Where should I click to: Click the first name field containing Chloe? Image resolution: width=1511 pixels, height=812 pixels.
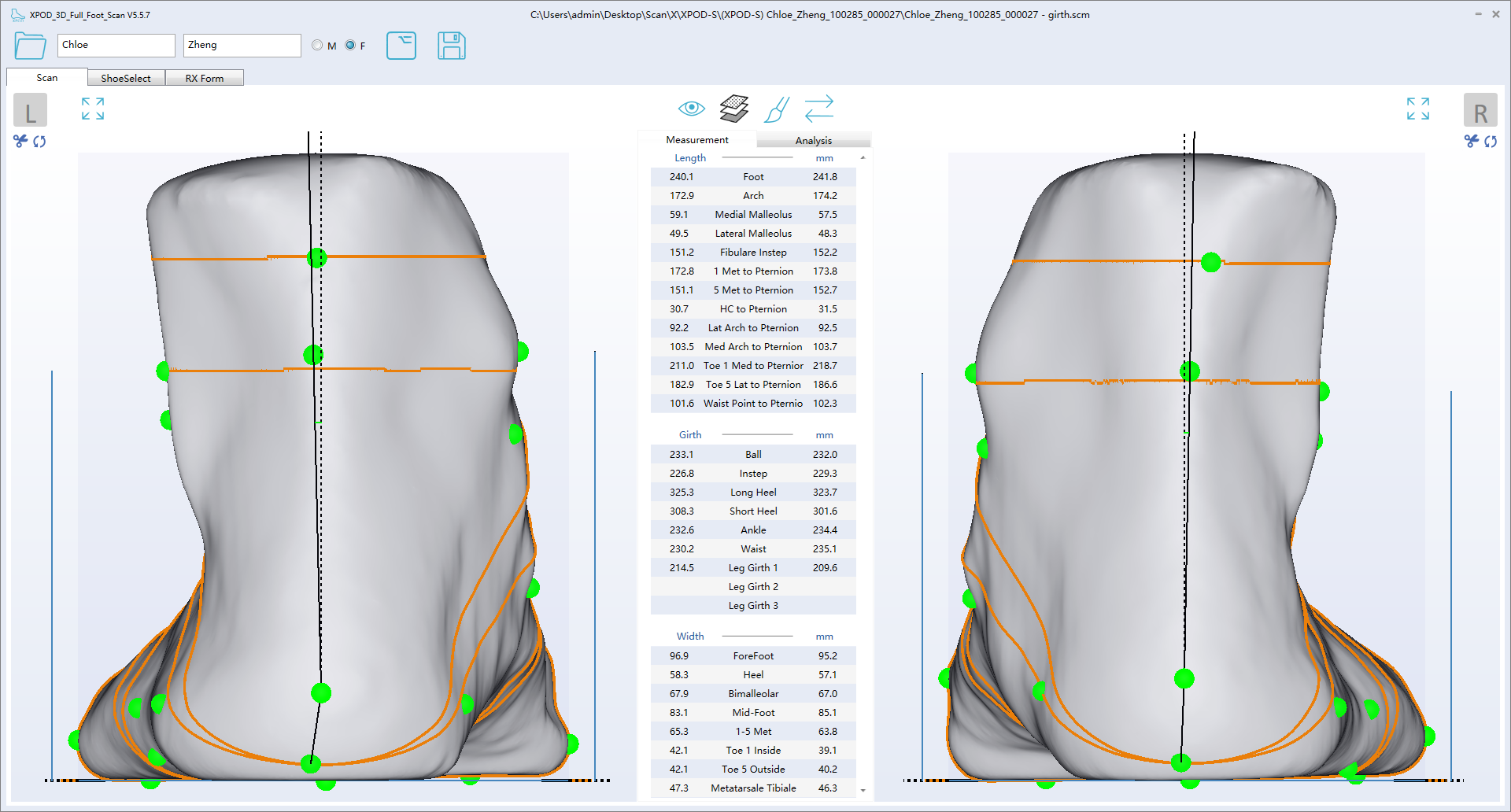[x=116, y=45]
